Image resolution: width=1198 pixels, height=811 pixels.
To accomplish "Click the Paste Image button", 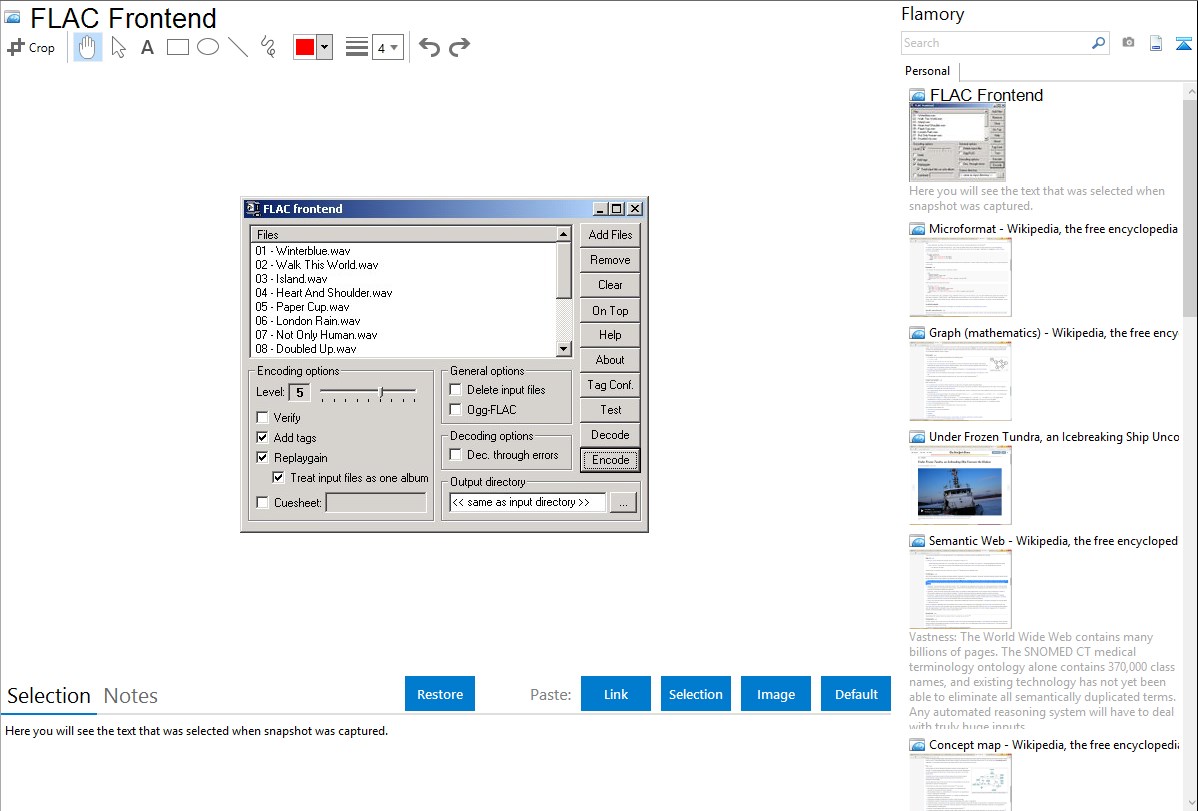I will [x=775, y=694].
